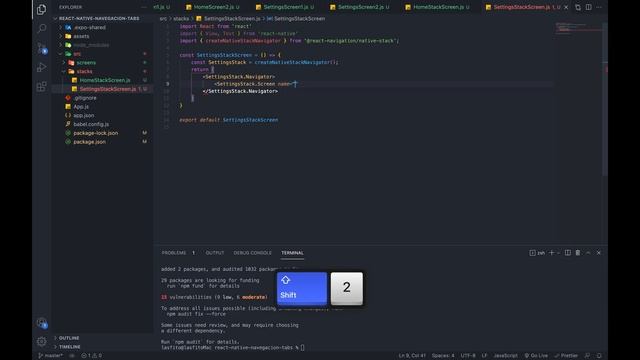The image size is (640, 360).
Task: Open App.js file in explorer
Action: click(x=81, y=107)
